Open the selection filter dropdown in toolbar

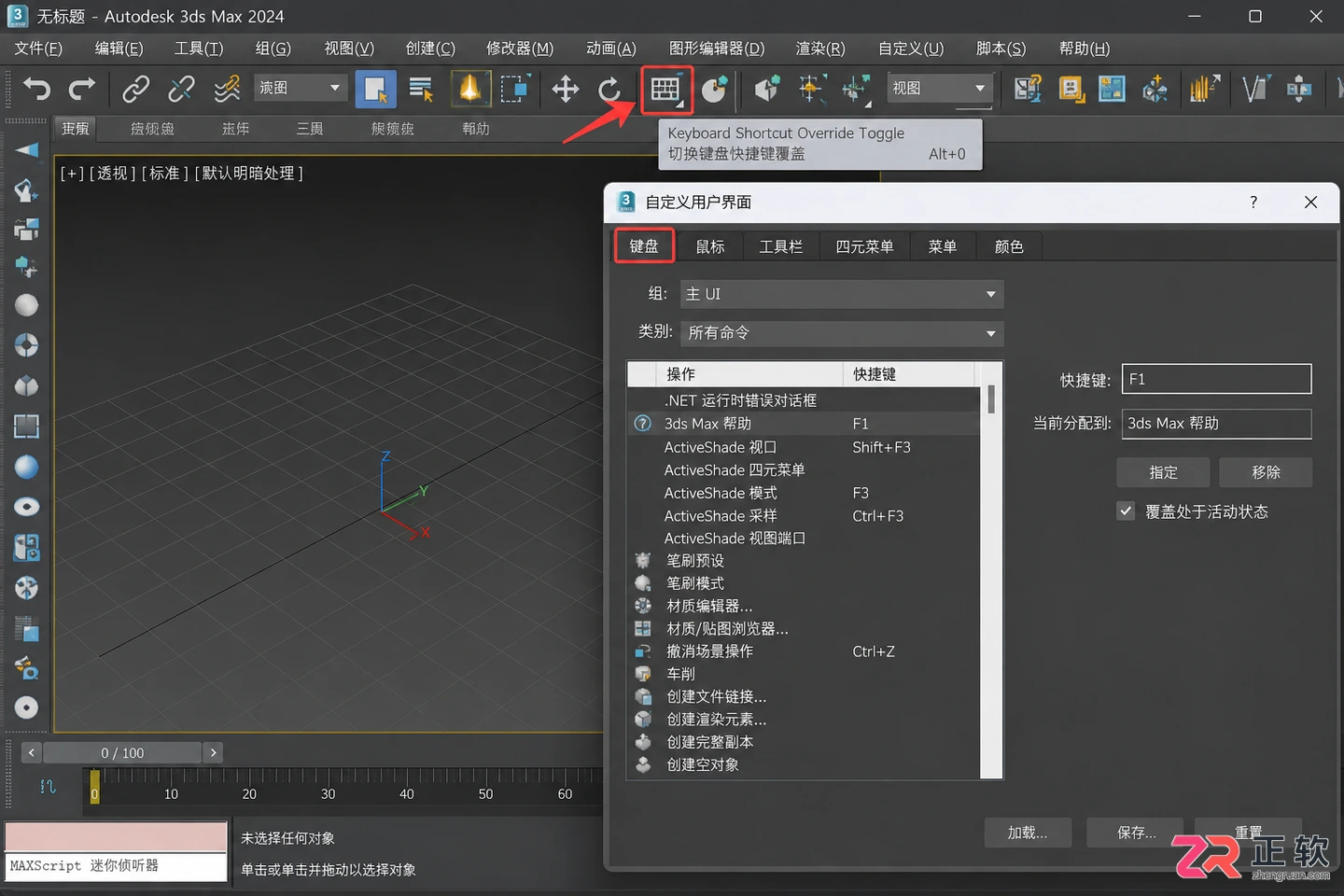[x=301, y=88]
